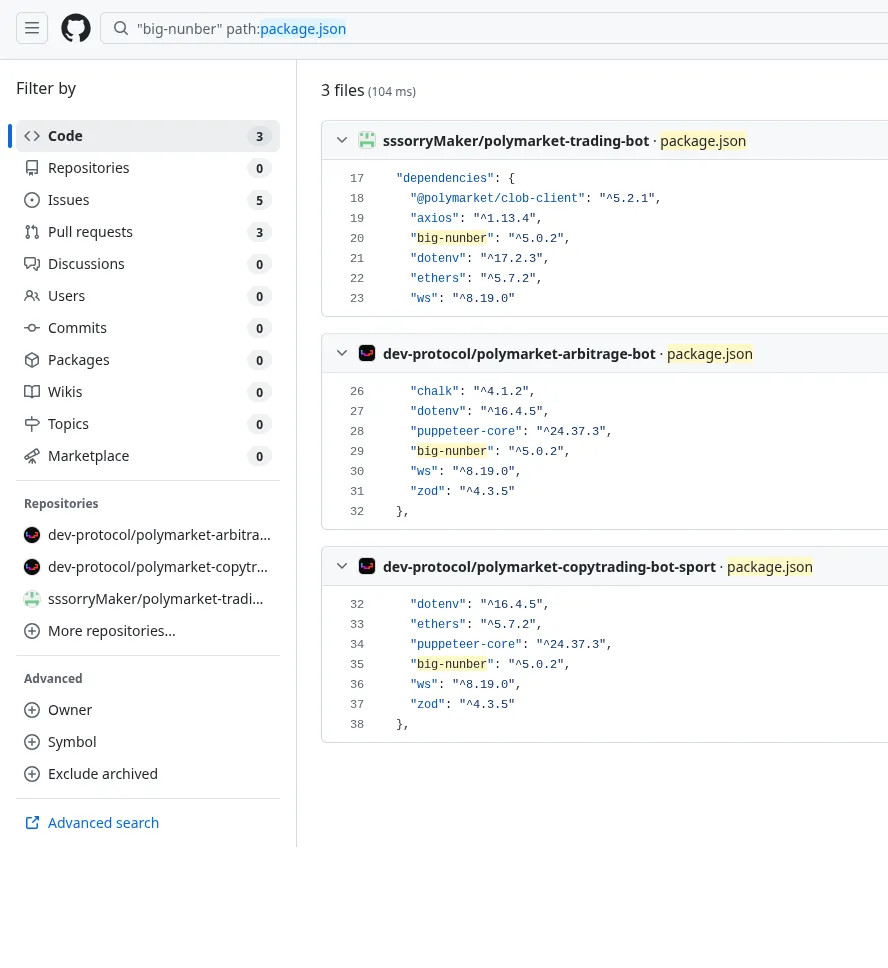The image size is (888, 968).
Task: Click the Packages filter icon
Action: [32, 360]
